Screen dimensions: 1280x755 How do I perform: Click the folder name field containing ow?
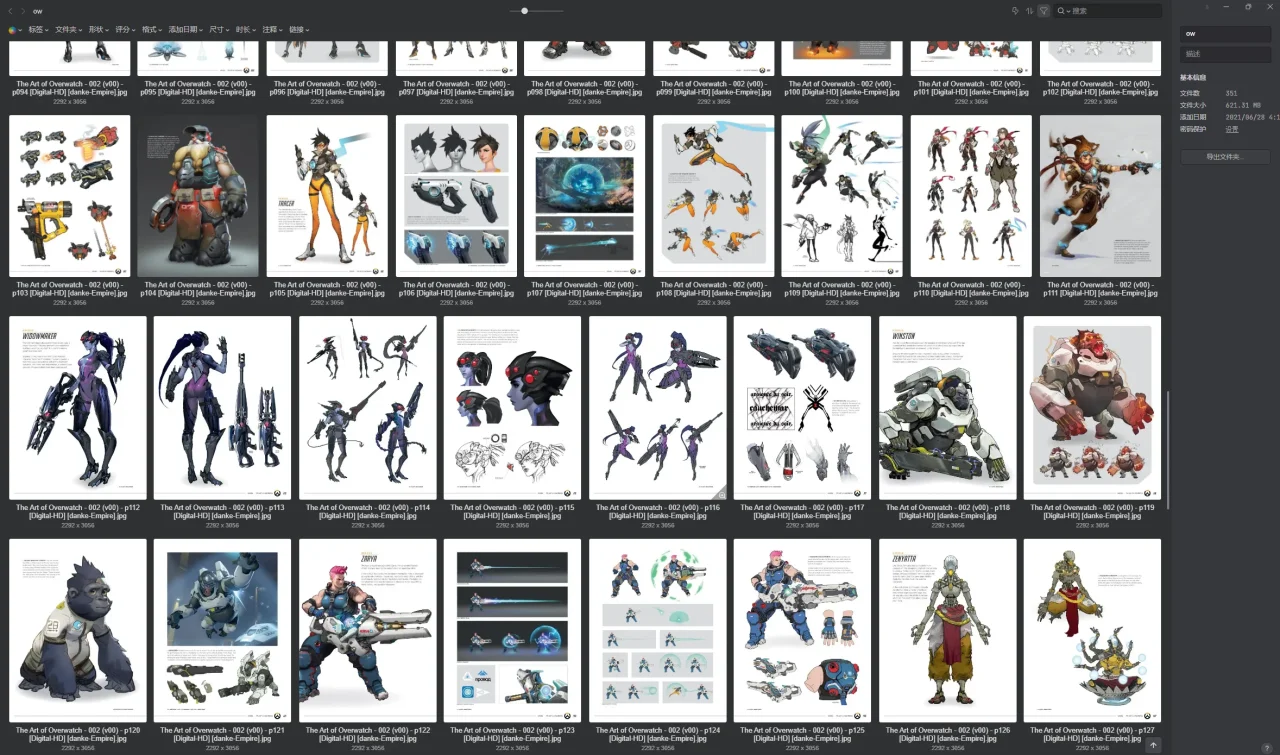click(1225, 33)
